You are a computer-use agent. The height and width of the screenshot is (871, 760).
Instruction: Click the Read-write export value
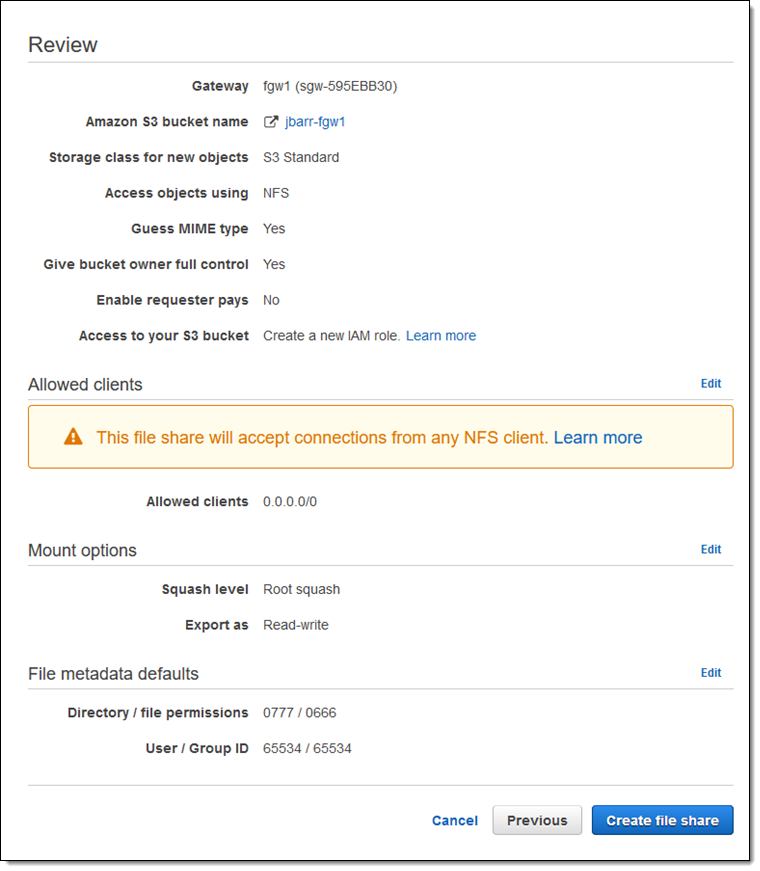[296, 625]
